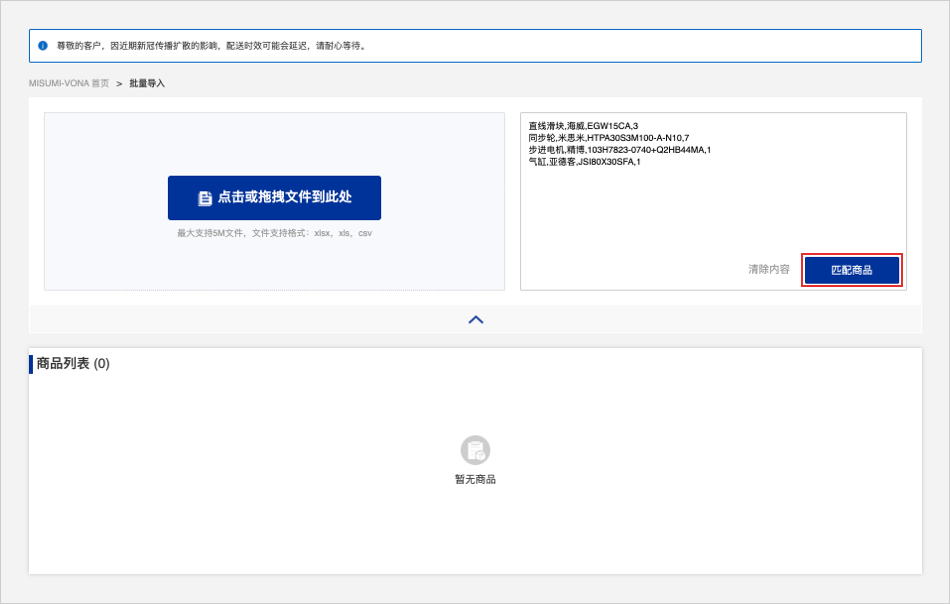Go to MISUMI-VONA 首页 breadcrumb link

69,83
